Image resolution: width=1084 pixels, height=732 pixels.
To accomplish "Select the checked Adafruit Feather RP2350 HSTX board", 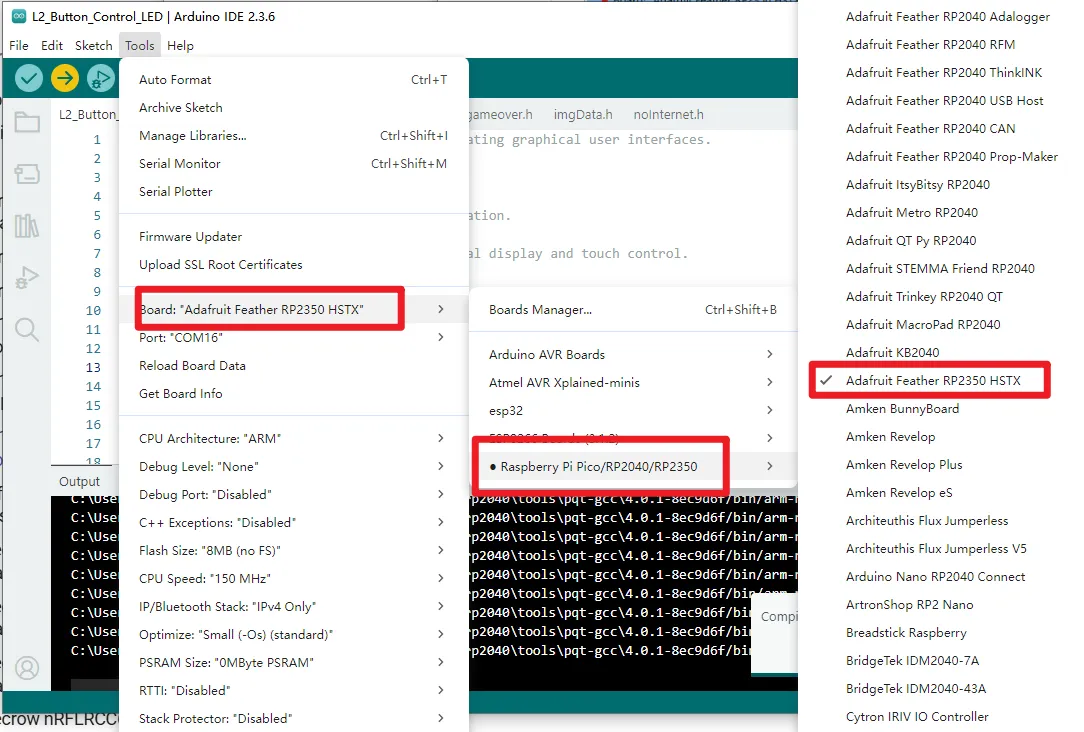I will tap(931, 381).
